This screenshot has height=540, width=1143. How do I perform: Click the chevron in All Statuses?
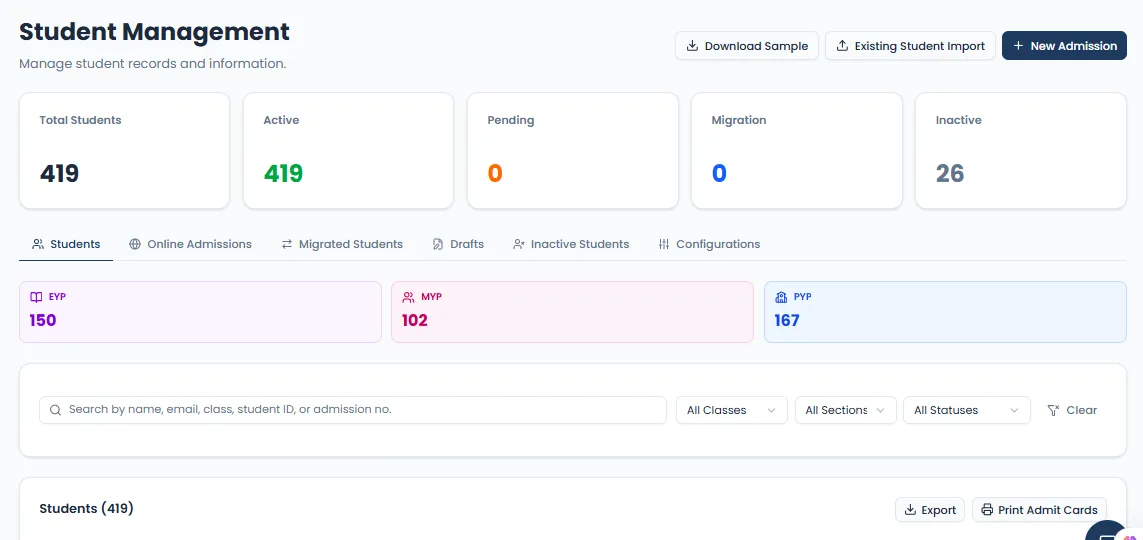pyautogui.click(x=1014, y=410)
